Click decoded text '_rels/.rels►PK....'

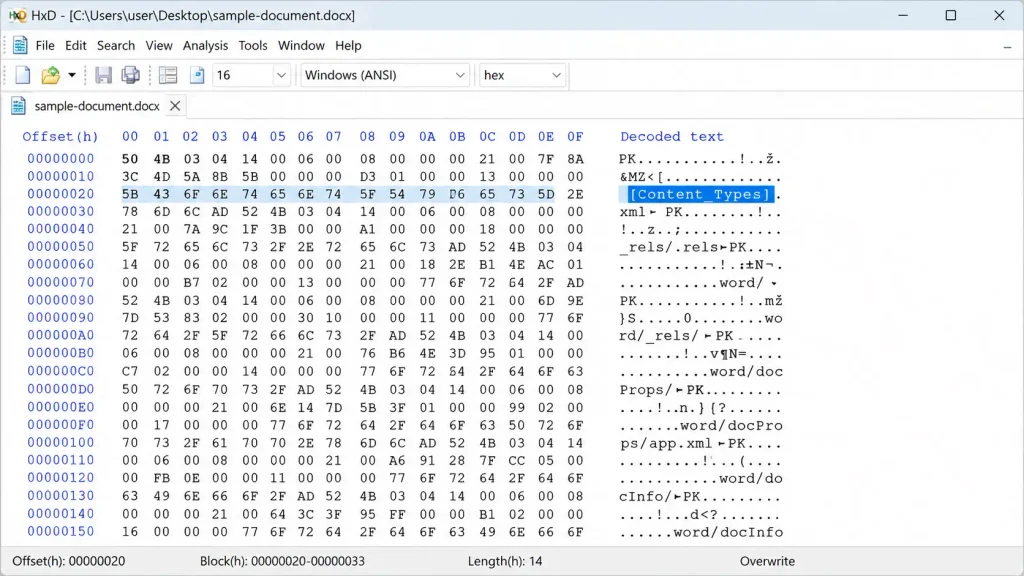pyautogui.click(x=700, y=247)
